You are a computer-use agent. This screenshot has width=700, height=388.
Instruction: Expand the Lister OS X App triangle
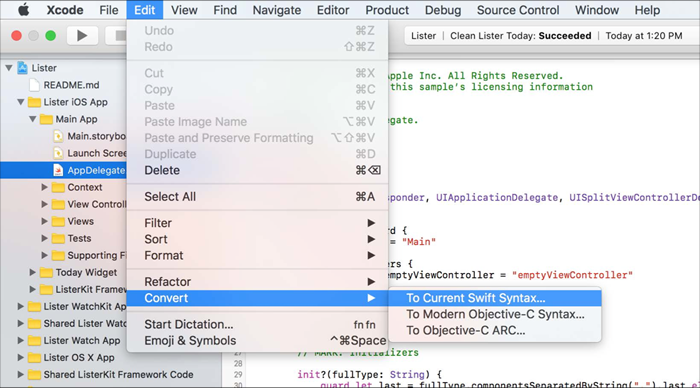tap(21, 357)
